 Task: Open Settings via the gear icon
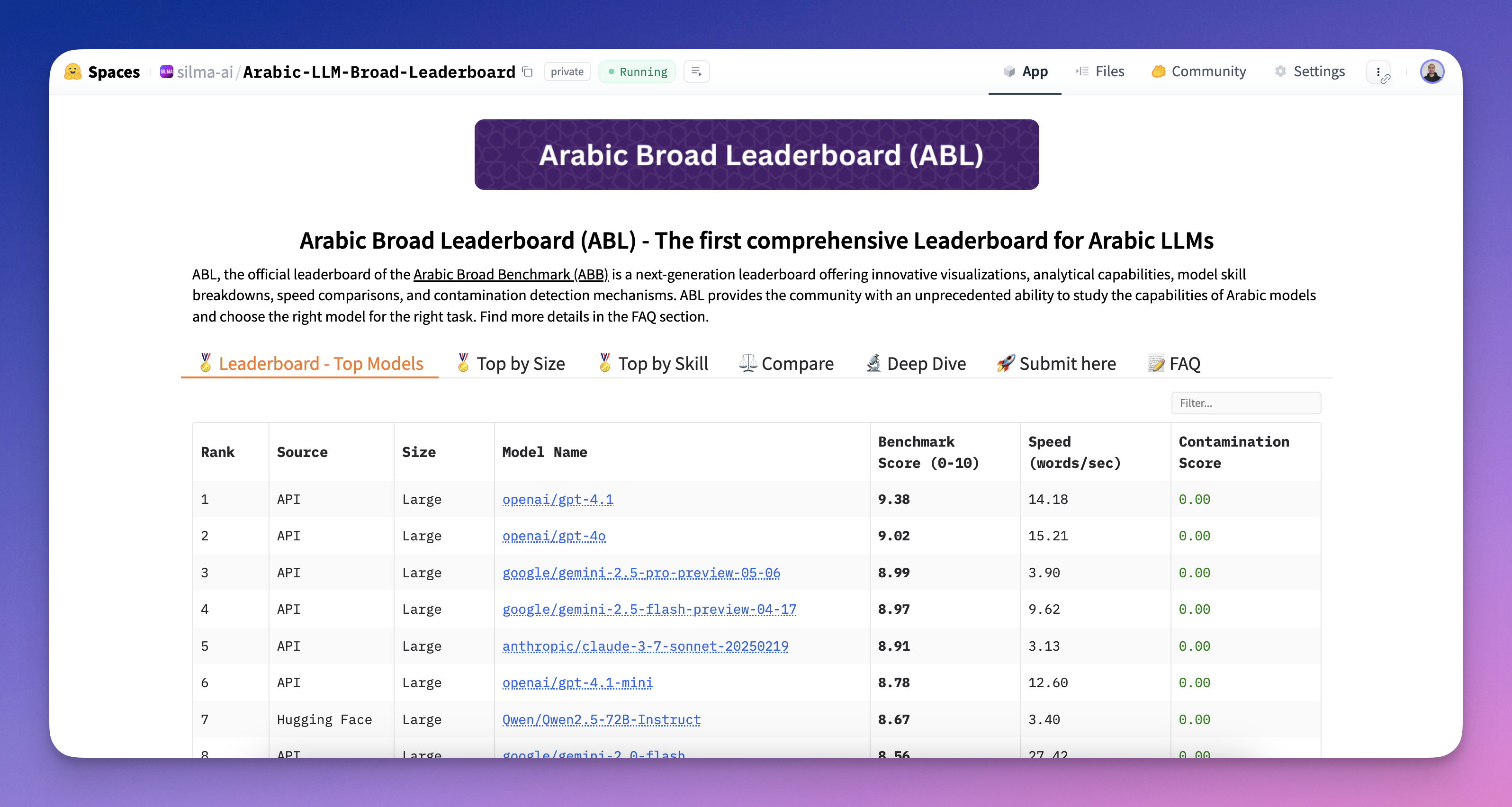pyautogui.click(x=1280, y=71)
